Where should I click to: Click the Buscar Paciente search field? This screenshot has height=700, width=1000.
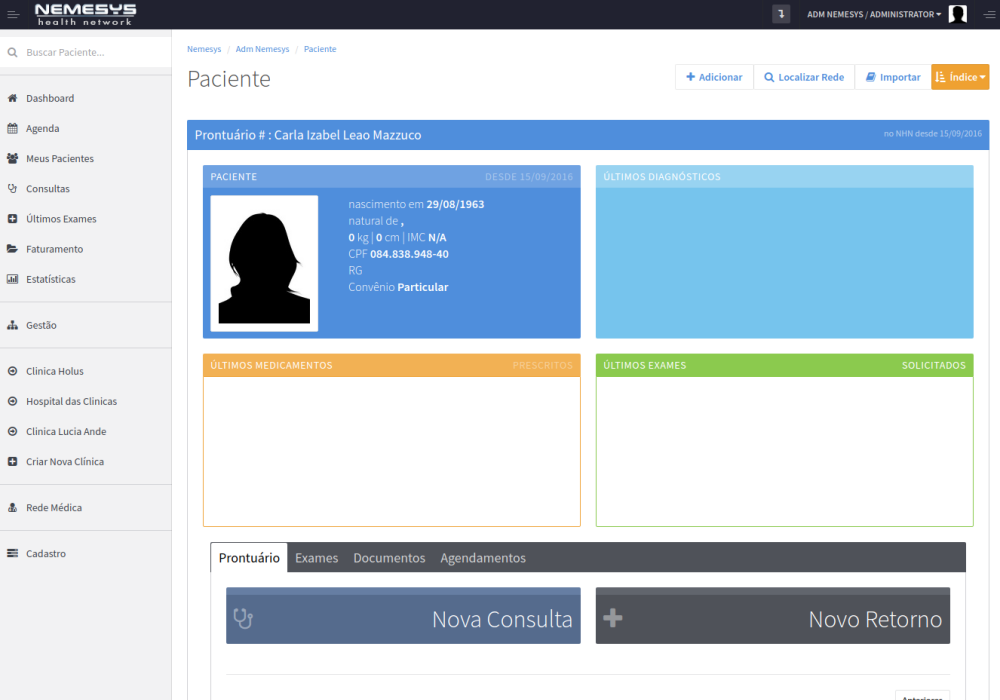[90, 52]
